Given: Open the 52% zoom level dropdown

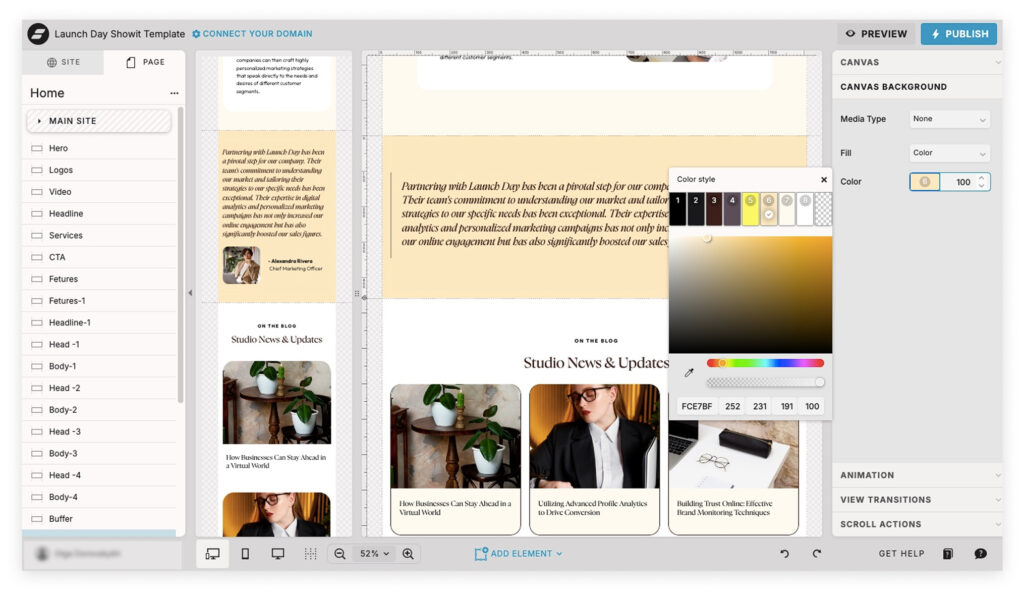Looking at the screenshot, I should [374, 553].
